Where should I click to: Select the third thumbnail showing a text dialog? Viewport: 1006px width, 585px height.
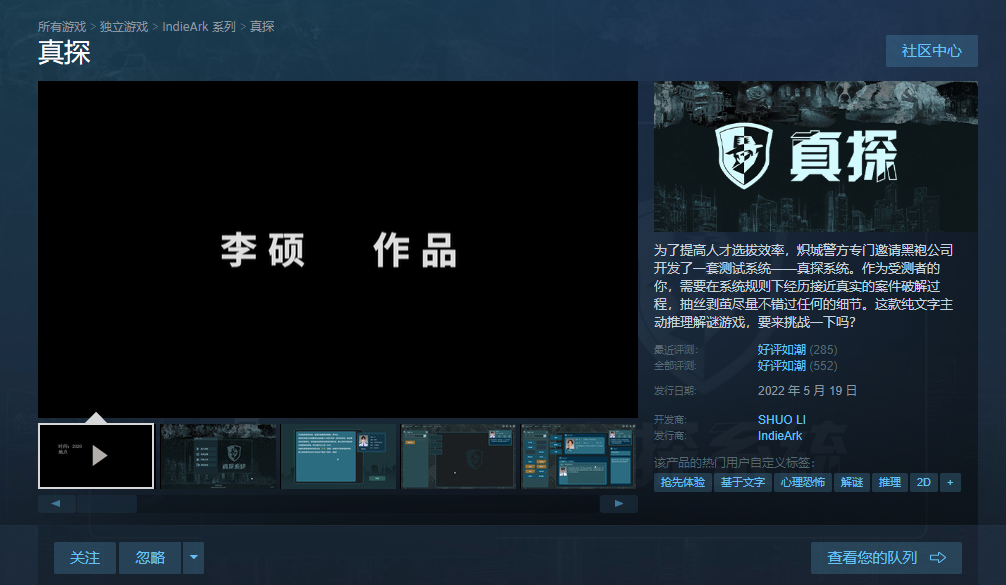pos(338,456)
